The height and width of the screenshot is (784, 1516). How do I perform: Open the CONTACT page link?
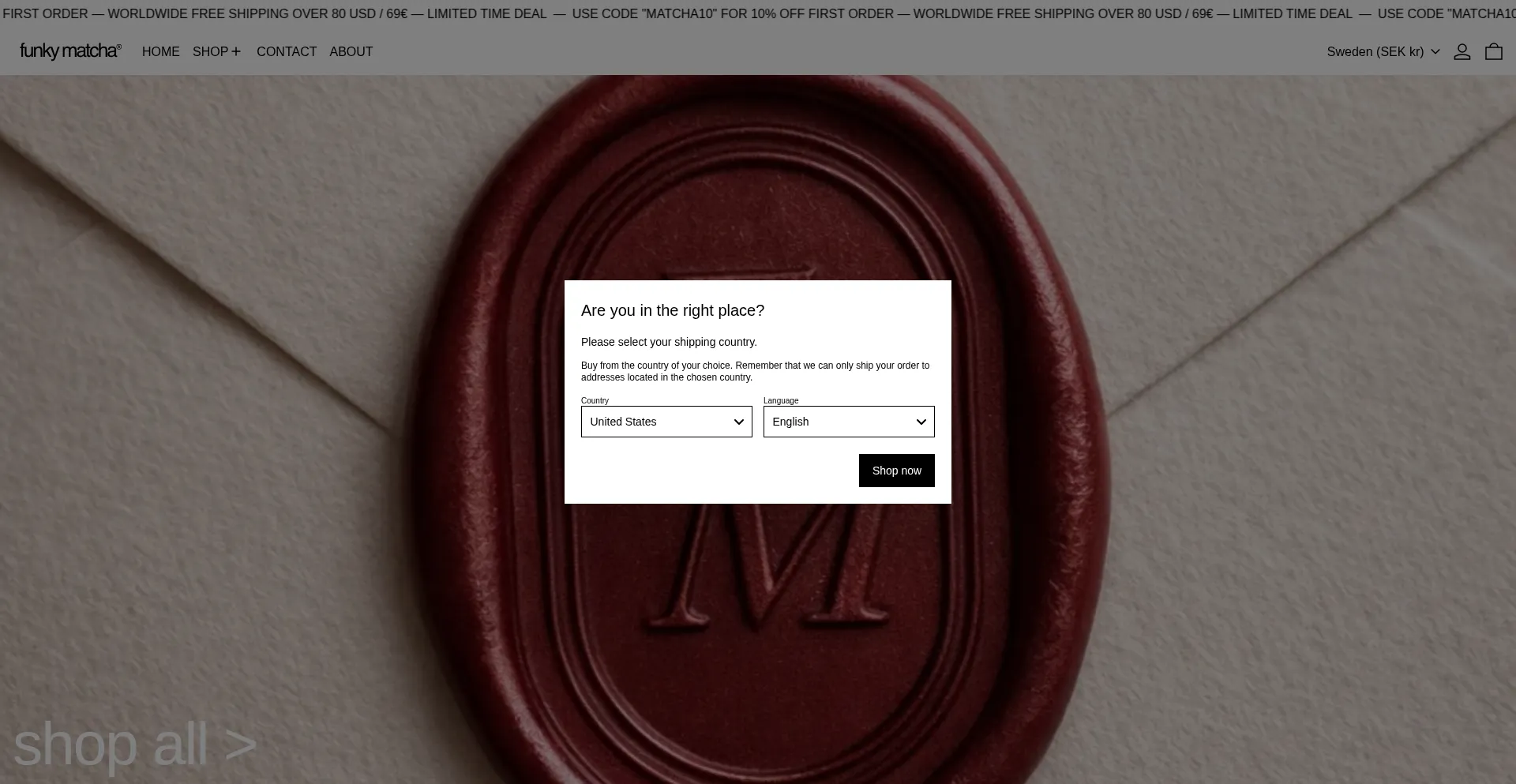click(287, 51)
